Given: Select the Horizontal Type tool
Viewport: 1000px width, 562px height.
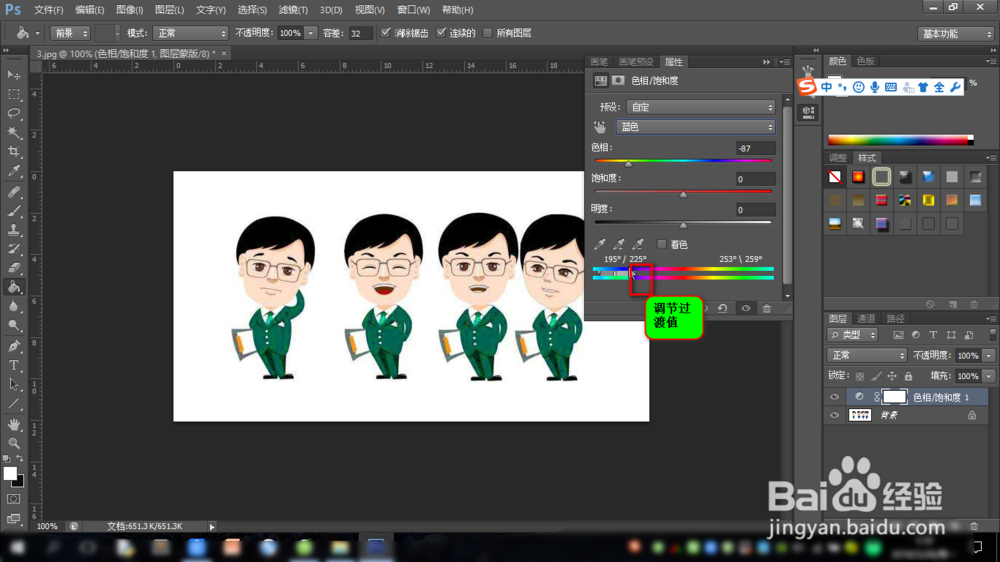Looking at the screenshot, I should [13, 366].
